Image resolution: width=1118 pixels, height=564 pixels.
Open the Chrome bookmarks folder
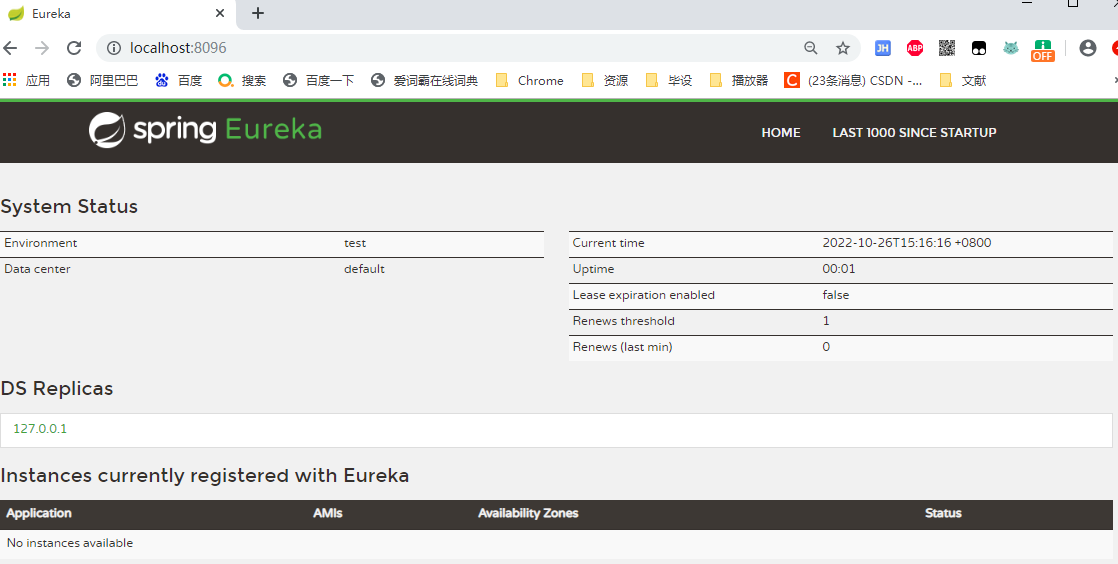[x=530, y=81]
